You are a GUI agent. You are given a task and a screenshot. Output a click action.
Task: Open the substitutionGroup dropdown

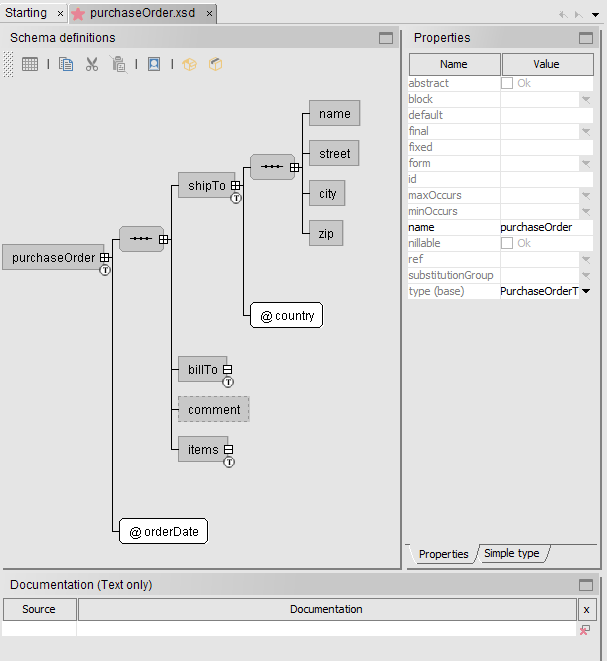[x=586, y=275]
